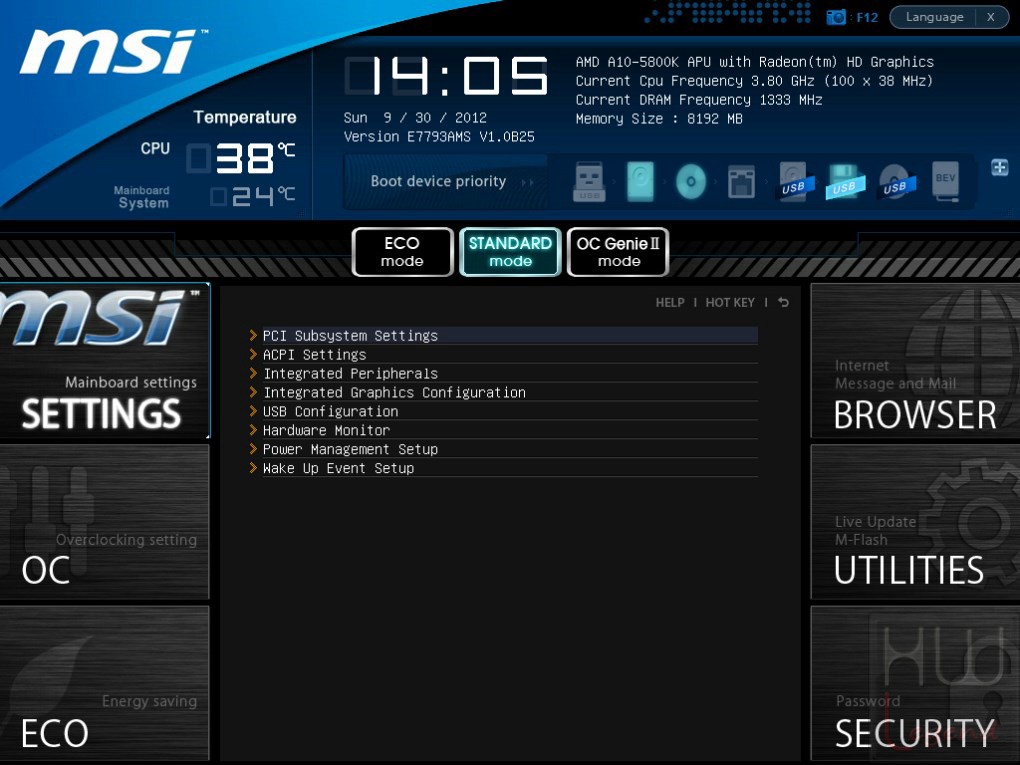This screenshot has height=765, width=1020.
Task: Enable ECO mode
Action: (402, 252)
